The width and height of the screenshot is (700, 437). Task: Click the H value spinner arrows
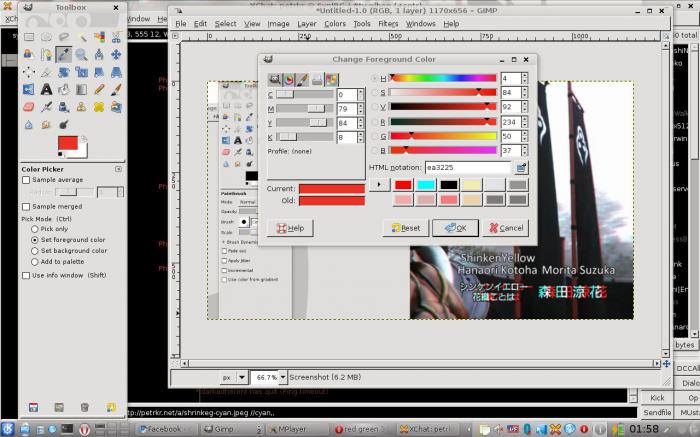(525, 79)
